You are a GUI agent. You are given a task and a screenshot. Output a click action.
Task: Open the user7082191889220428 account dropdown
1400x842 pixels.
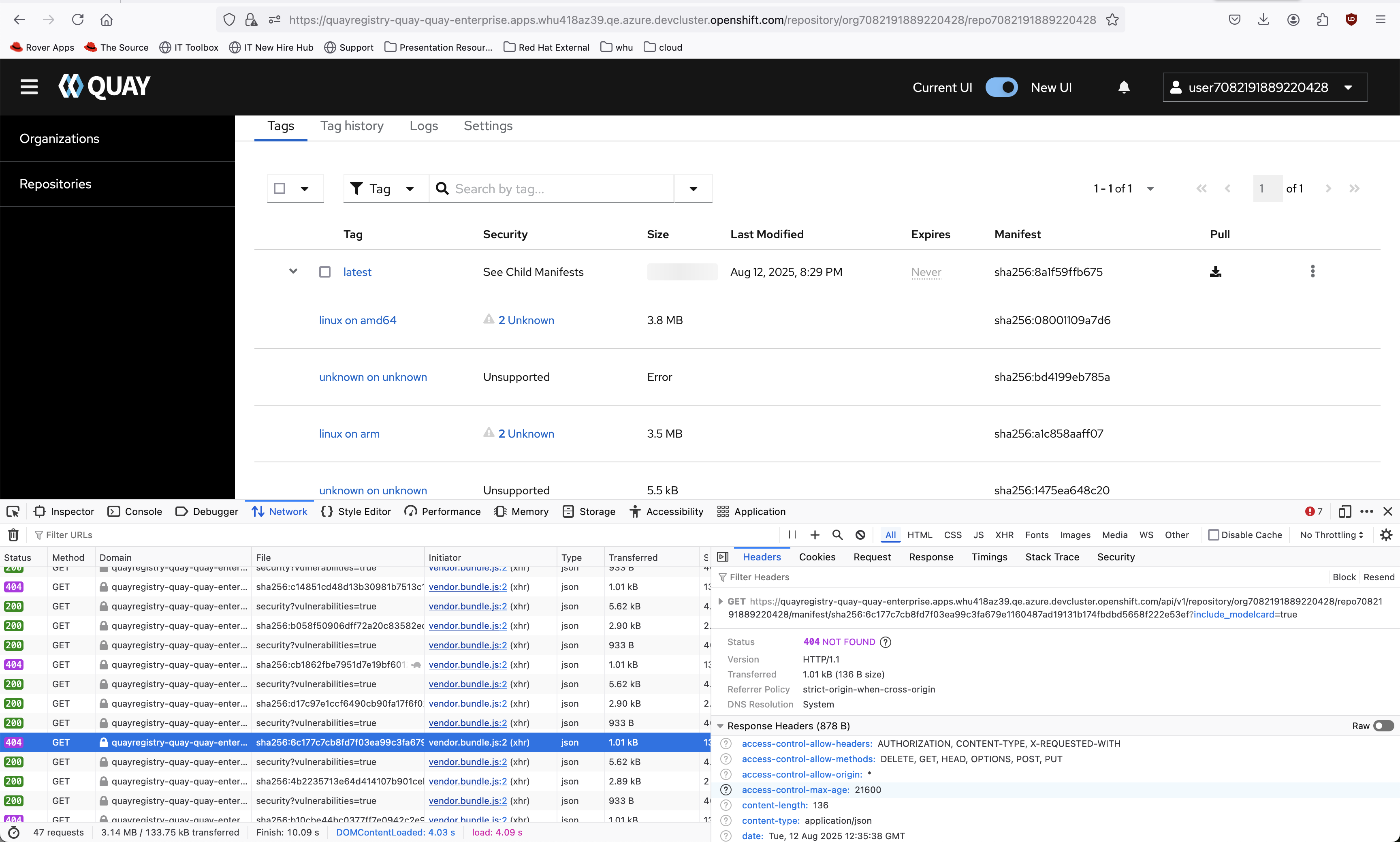[x=1264, y=88]
